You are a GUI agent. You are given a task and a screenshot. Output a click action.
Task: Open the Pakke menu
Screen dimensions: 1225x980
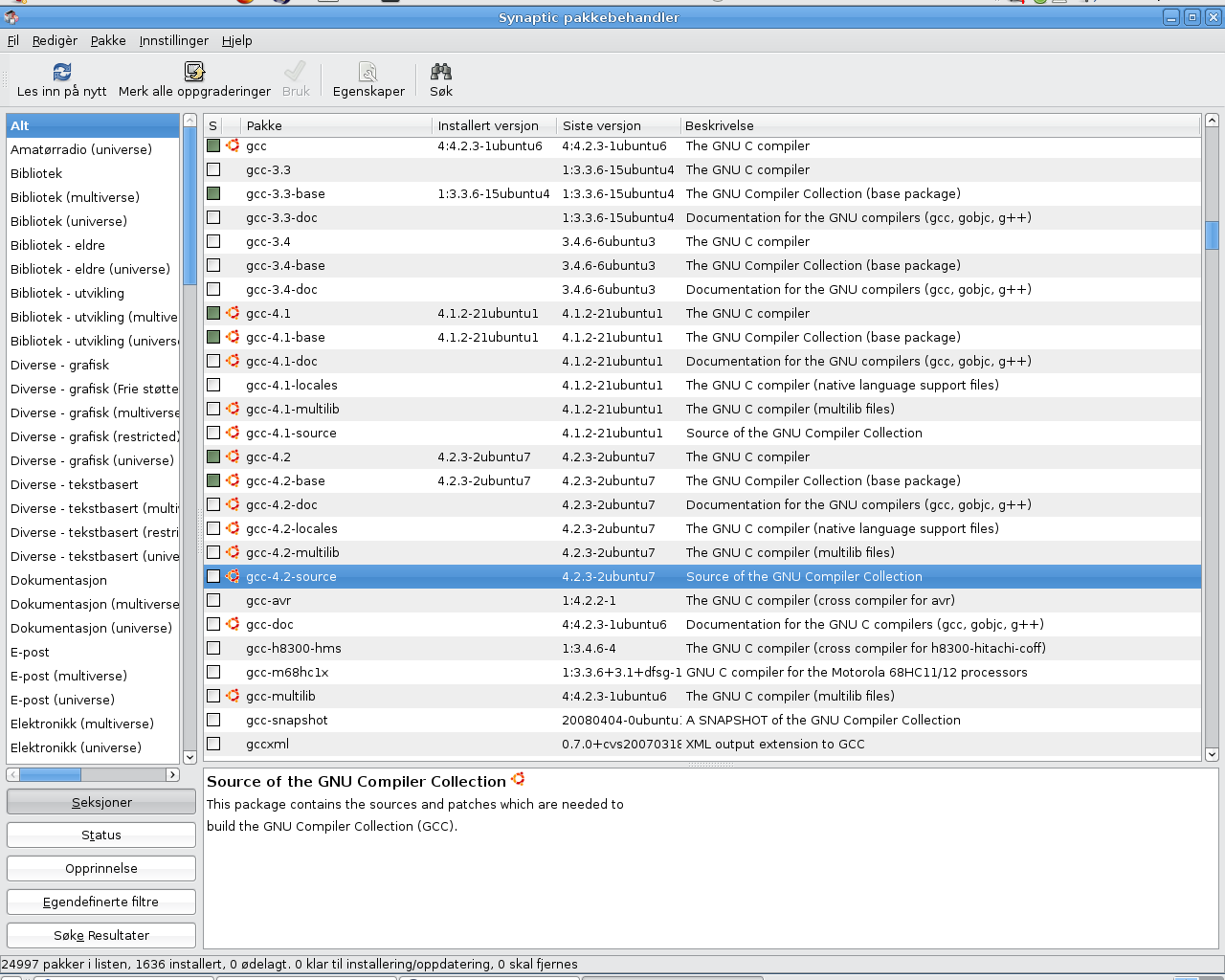(108, 40)
